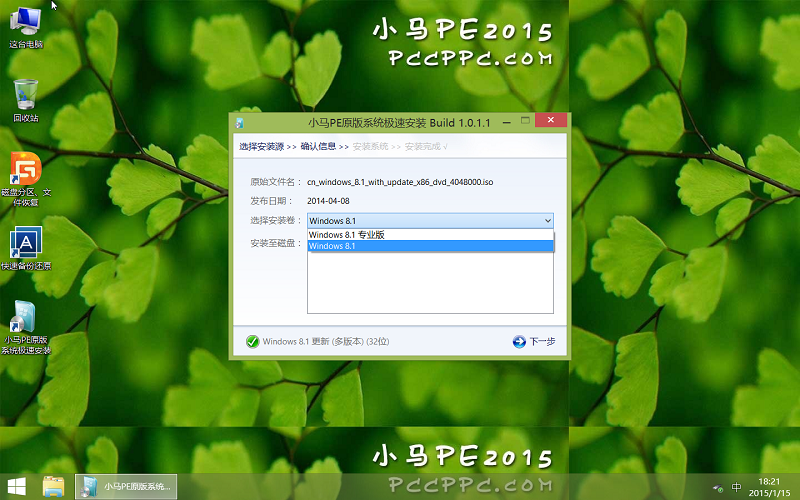The width and height of the screenshot is (800, 500).
Task: Click the Windows Start button
Action: [18, 487]
